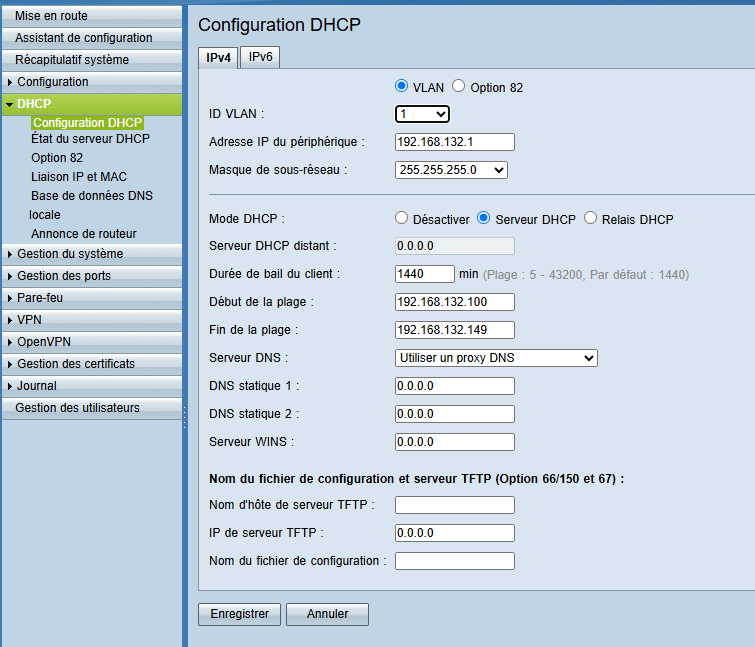Open the Serveur DNS dropdown
The image size is (755, 647).
click(496, 358)
